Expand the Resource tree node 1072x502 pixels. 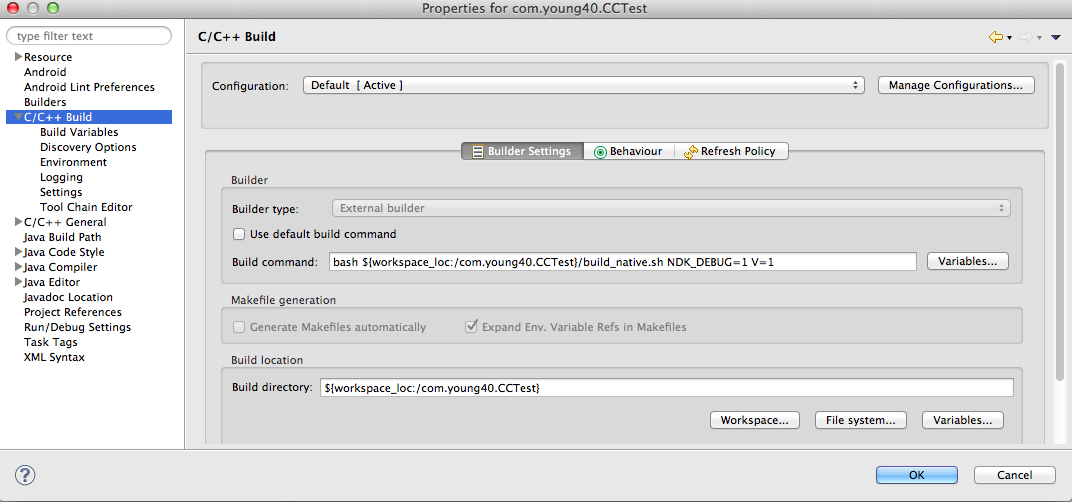coord(18,57)
